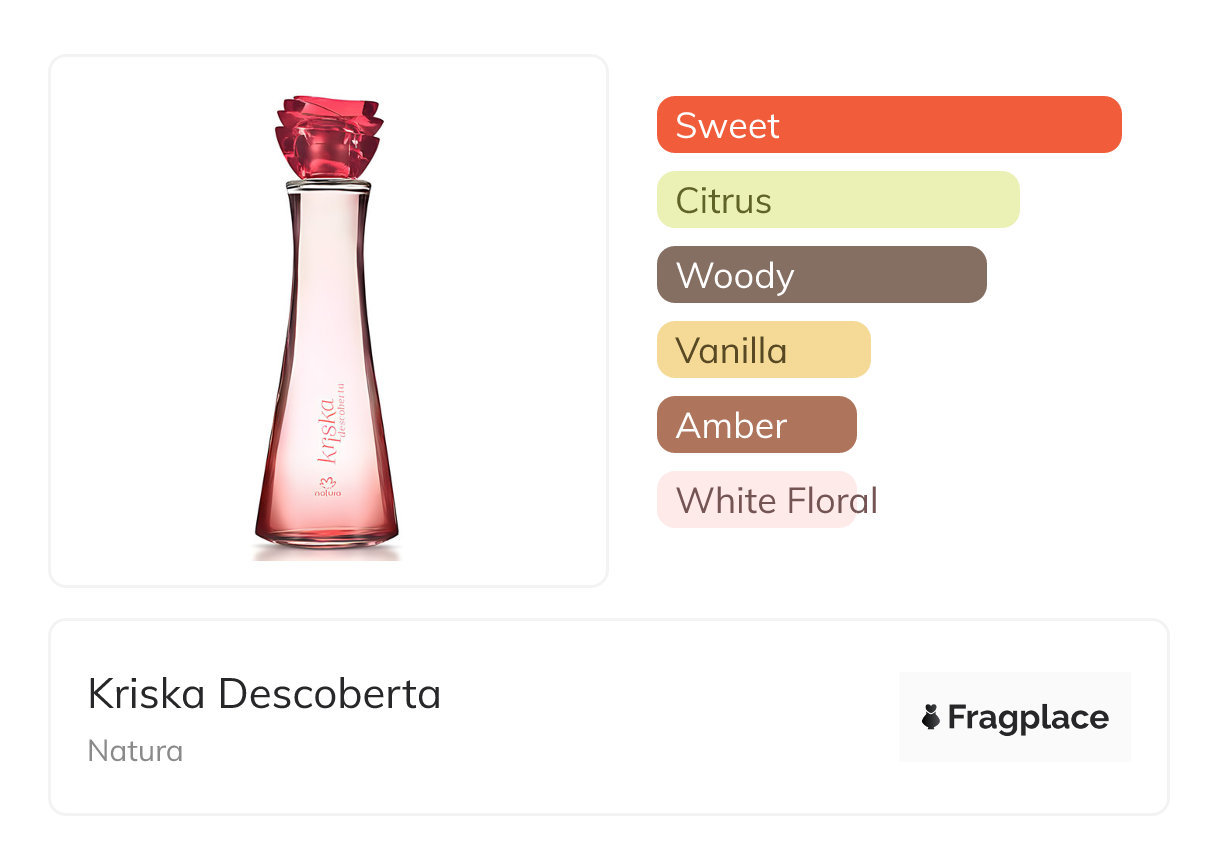Image resolution: width=1218 pixels, height=864 pixels.
Task: Select the Citrus accord bar
Action: pos(837,200)
